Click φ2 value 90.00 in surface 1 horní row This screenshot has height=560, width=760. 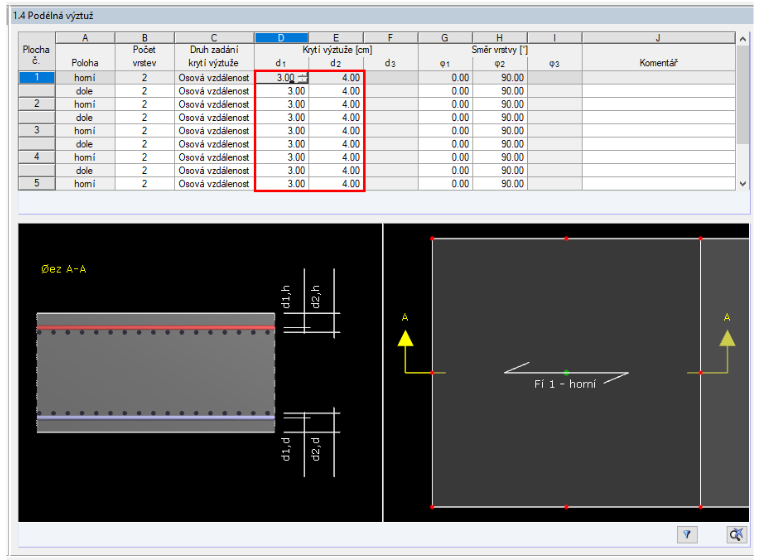point(500,78)
